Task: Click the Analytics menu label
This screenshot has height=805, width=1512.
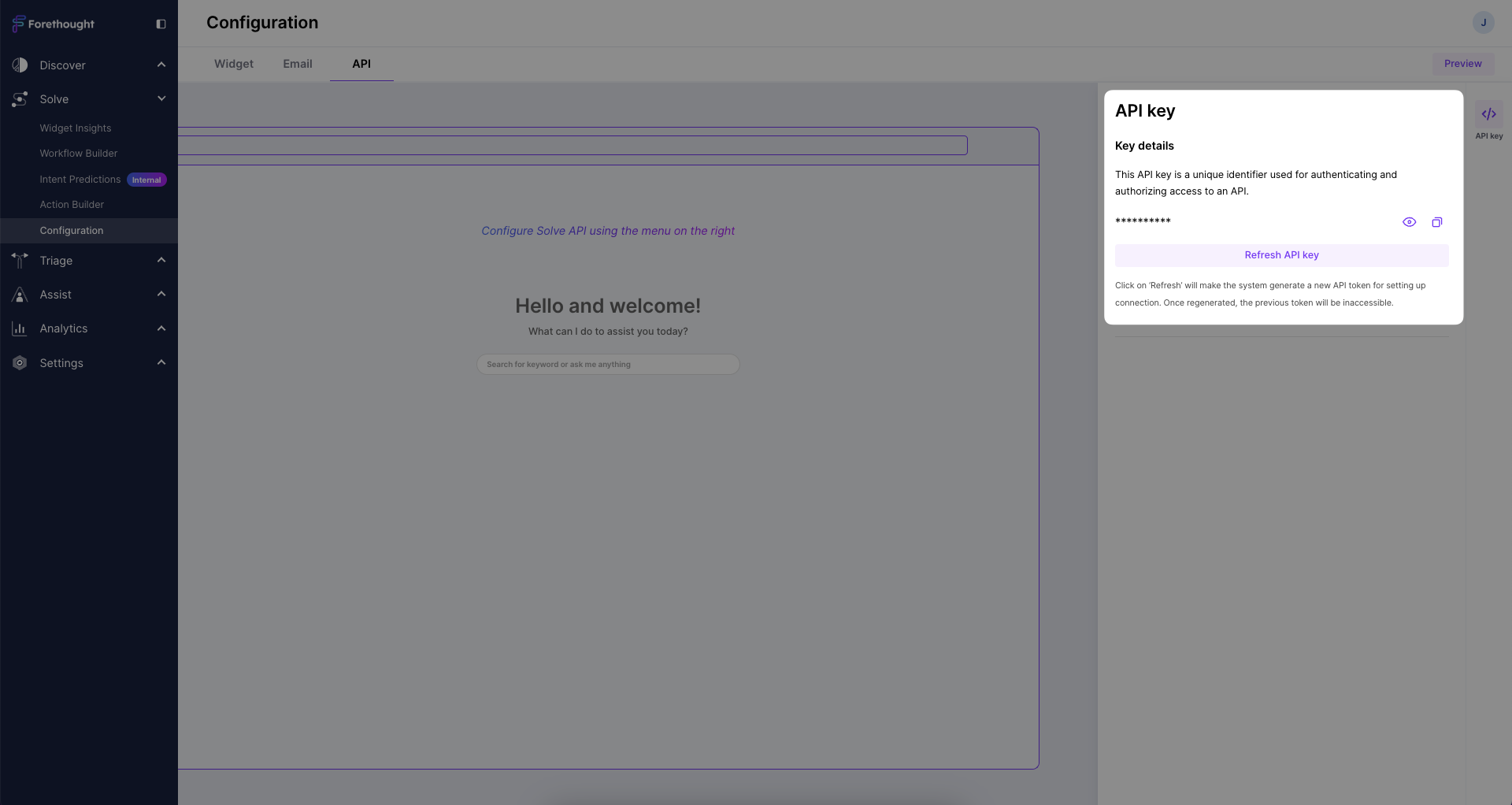Action: point(64,328)
